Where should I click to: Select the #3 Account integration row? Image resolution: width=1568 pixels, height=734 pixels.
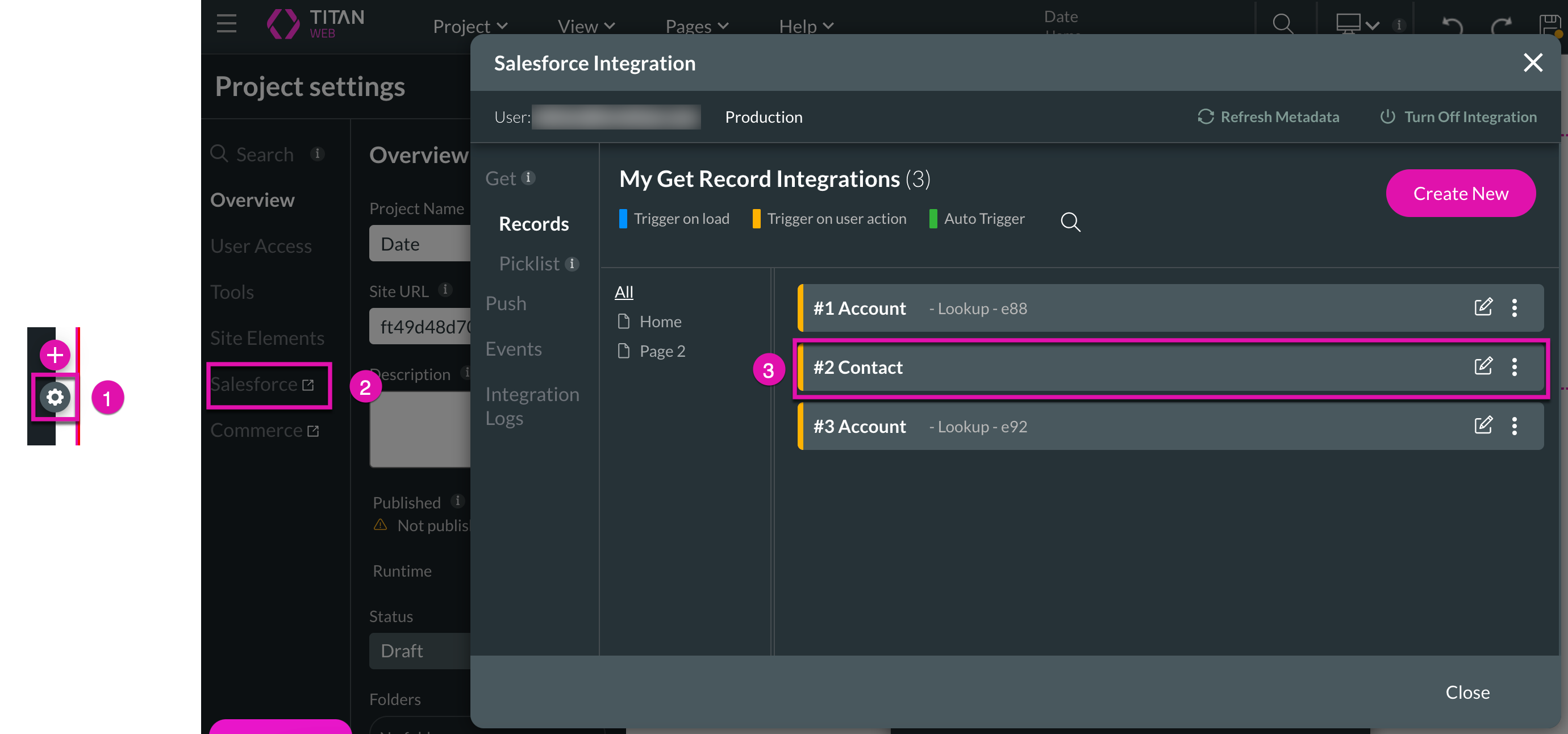[1170, 426]
